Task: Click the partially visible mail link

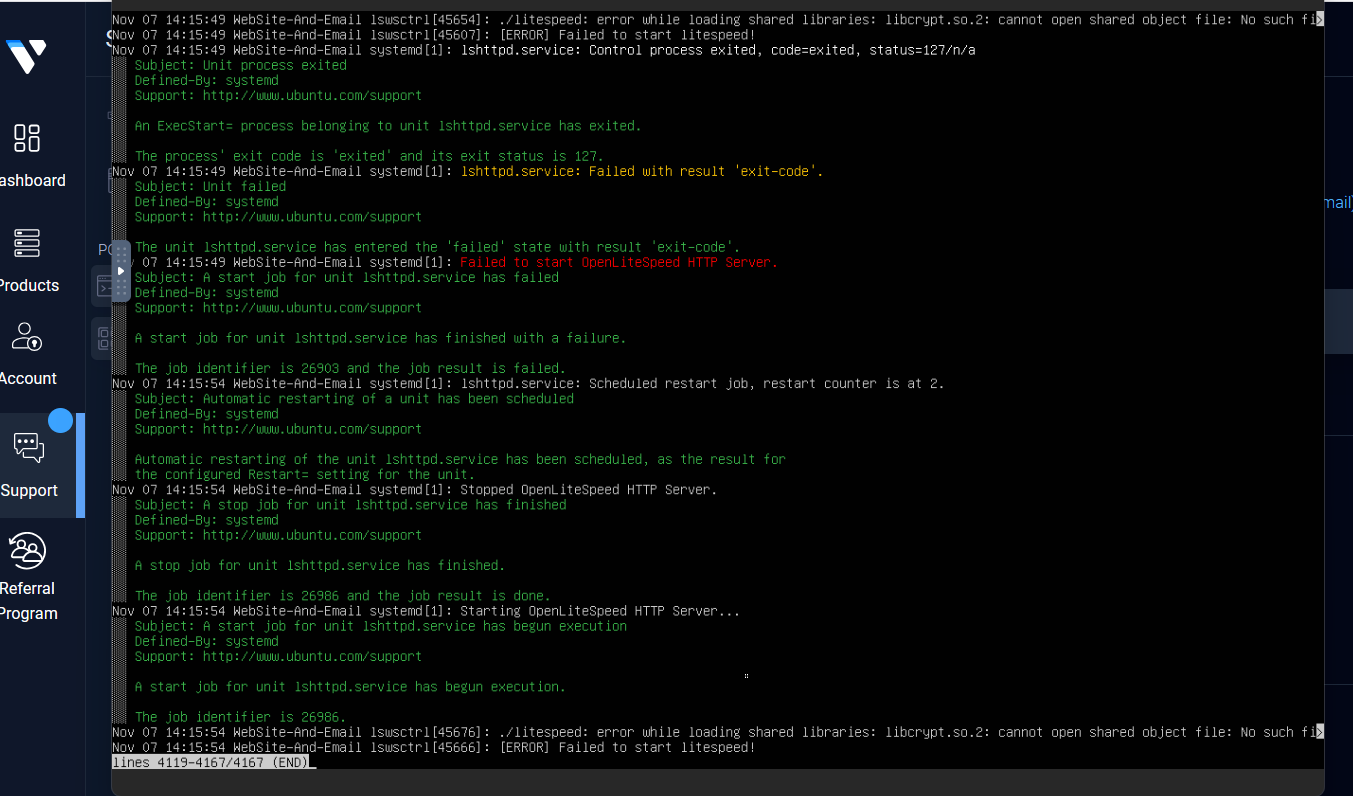Action: coord(1337,203)
